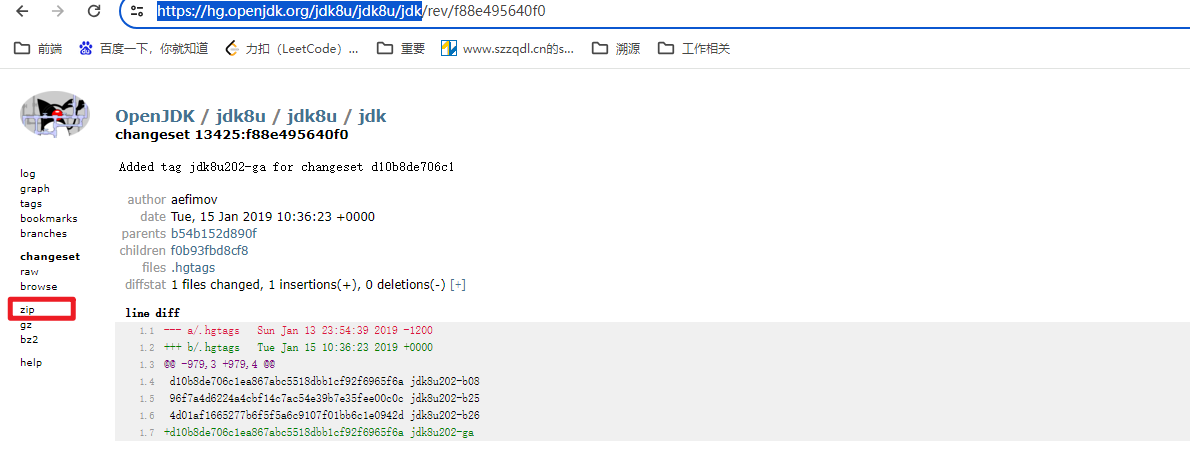Select changeset in the sidebar

pyautogui.click(x=50, y=257)
